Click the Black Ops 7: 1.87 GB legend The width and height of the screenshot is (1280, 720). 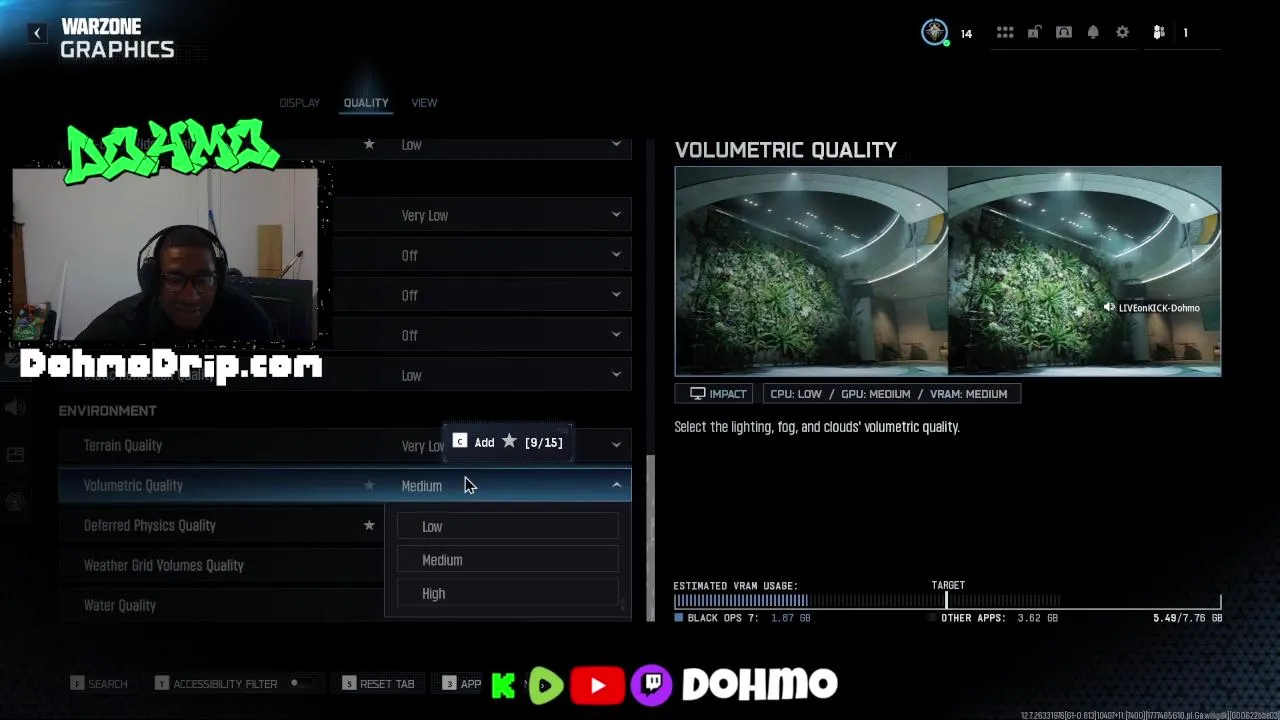[742, 618]
